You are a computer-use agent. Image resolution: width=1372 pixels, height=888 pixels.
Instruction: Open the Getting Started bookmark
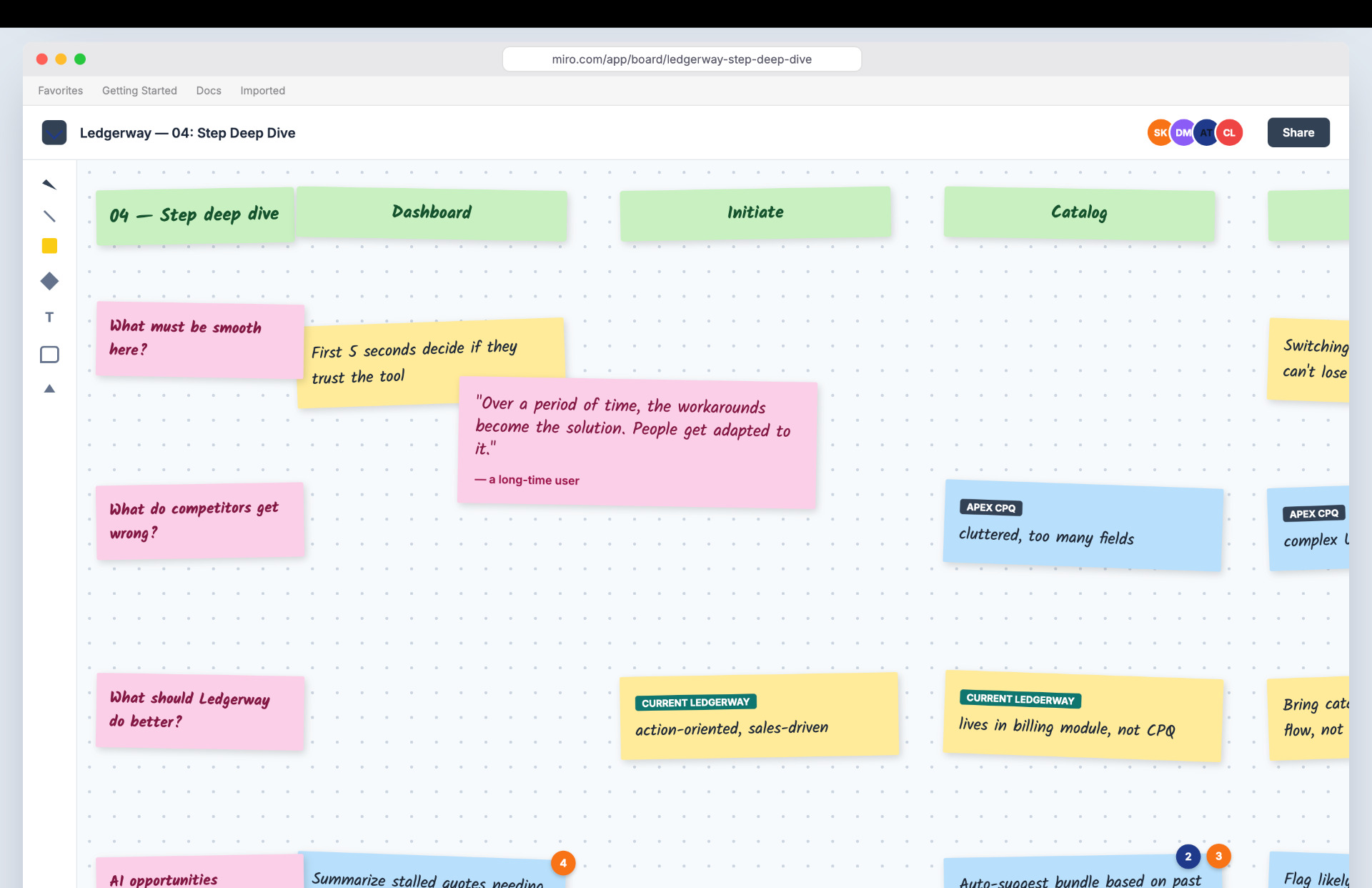click(x=139, y=91)
